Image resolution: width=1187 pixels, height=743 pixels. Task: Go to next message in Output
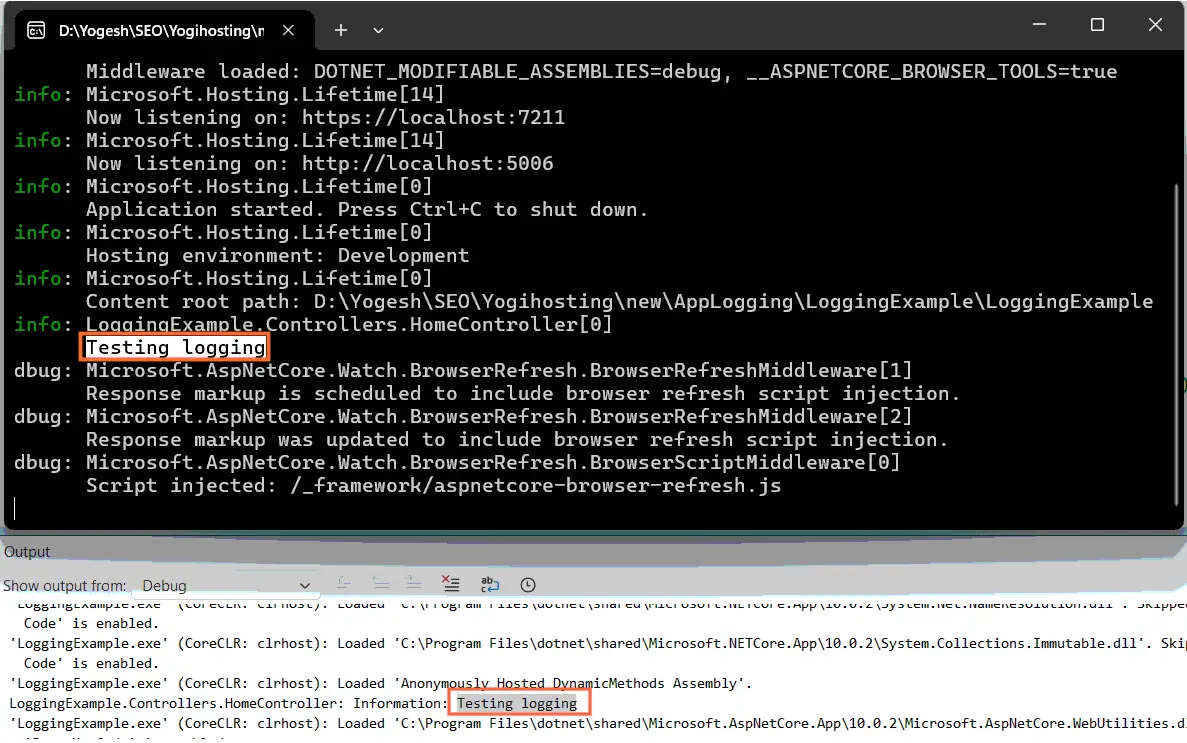point(413,584)
